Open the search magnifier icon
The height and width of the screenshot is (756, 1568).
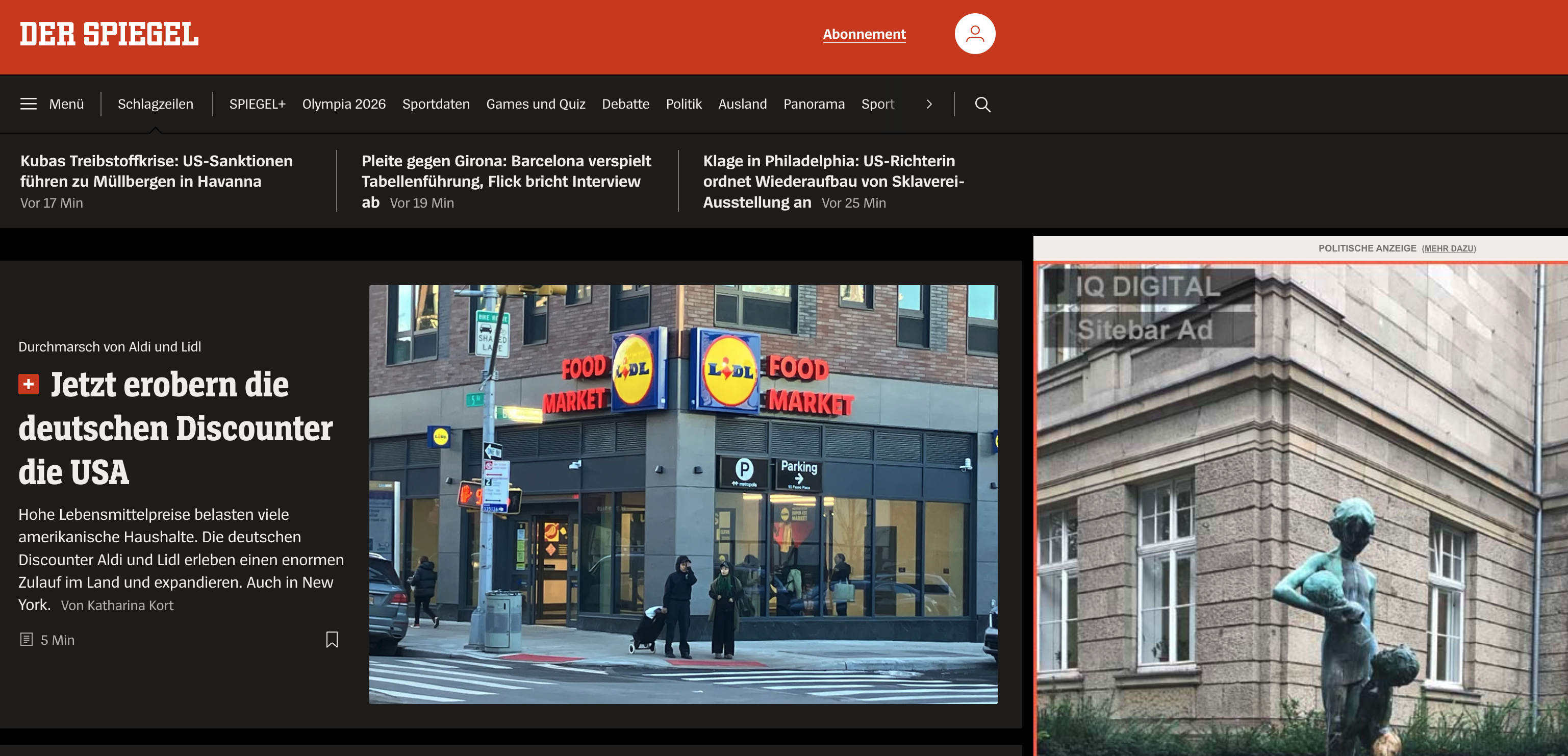point(982,105)
